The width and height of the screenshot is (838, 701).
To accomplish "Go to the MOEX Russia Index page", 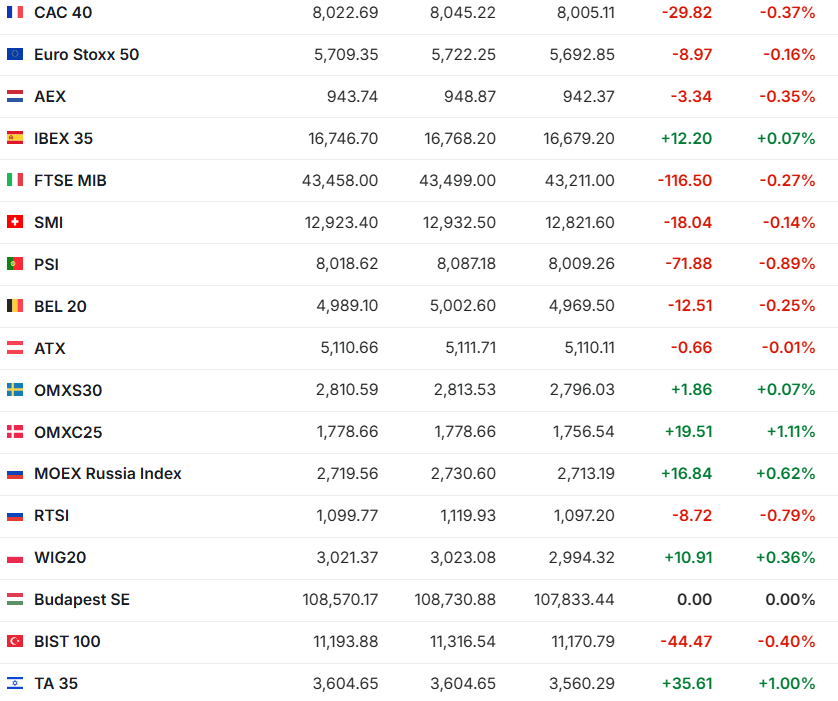I will 108,474.
